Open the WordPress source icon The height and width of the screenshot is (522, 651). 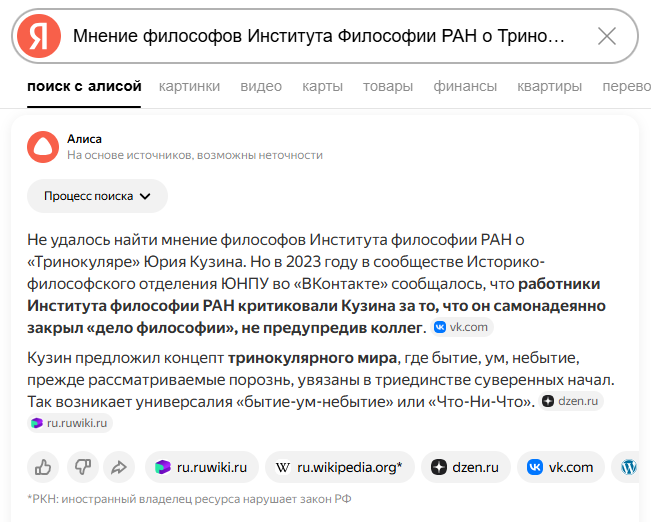(628, 467)
